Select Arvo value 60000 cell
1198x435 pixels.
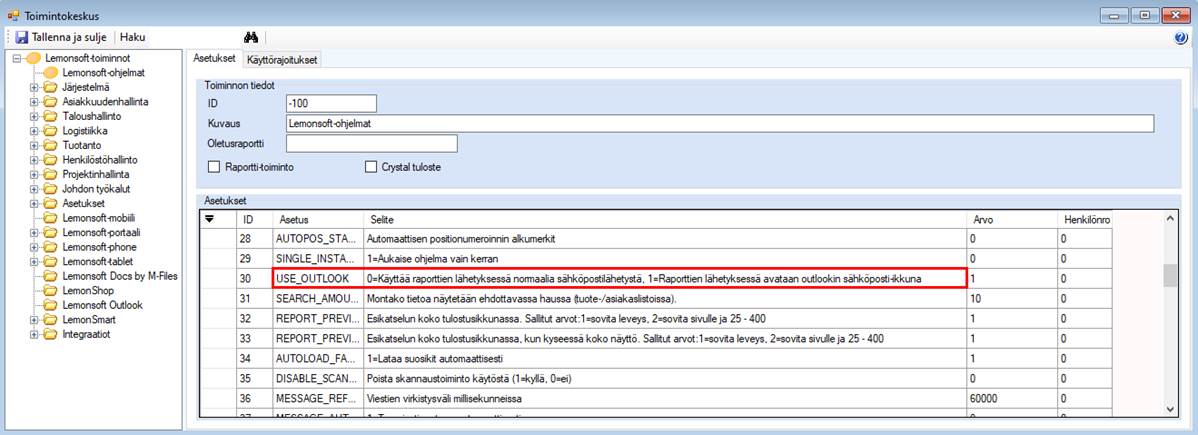coord(1012,398)
